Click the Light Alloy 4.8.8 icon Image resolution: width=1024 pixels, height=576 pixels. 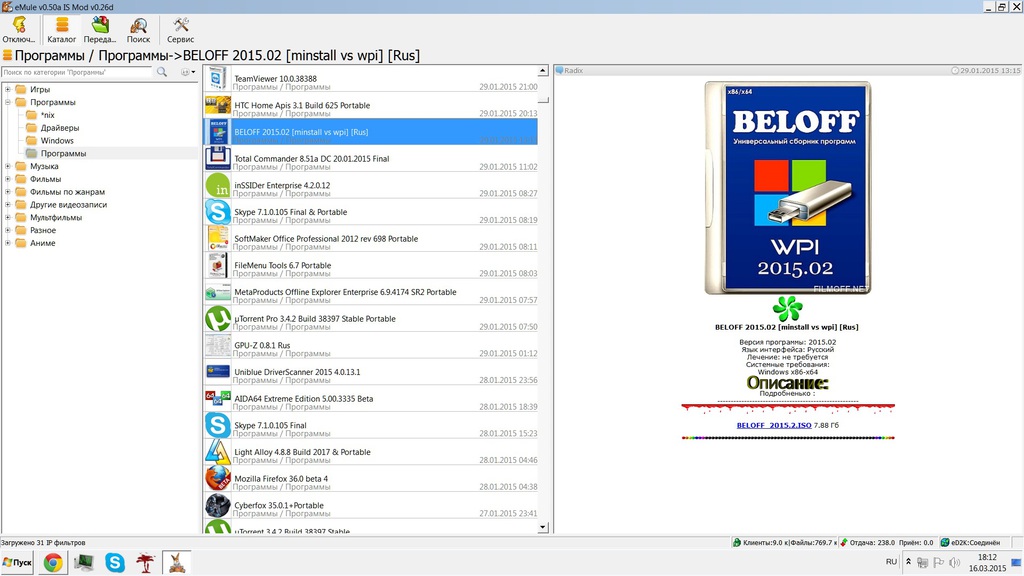(x=217, y=452)
